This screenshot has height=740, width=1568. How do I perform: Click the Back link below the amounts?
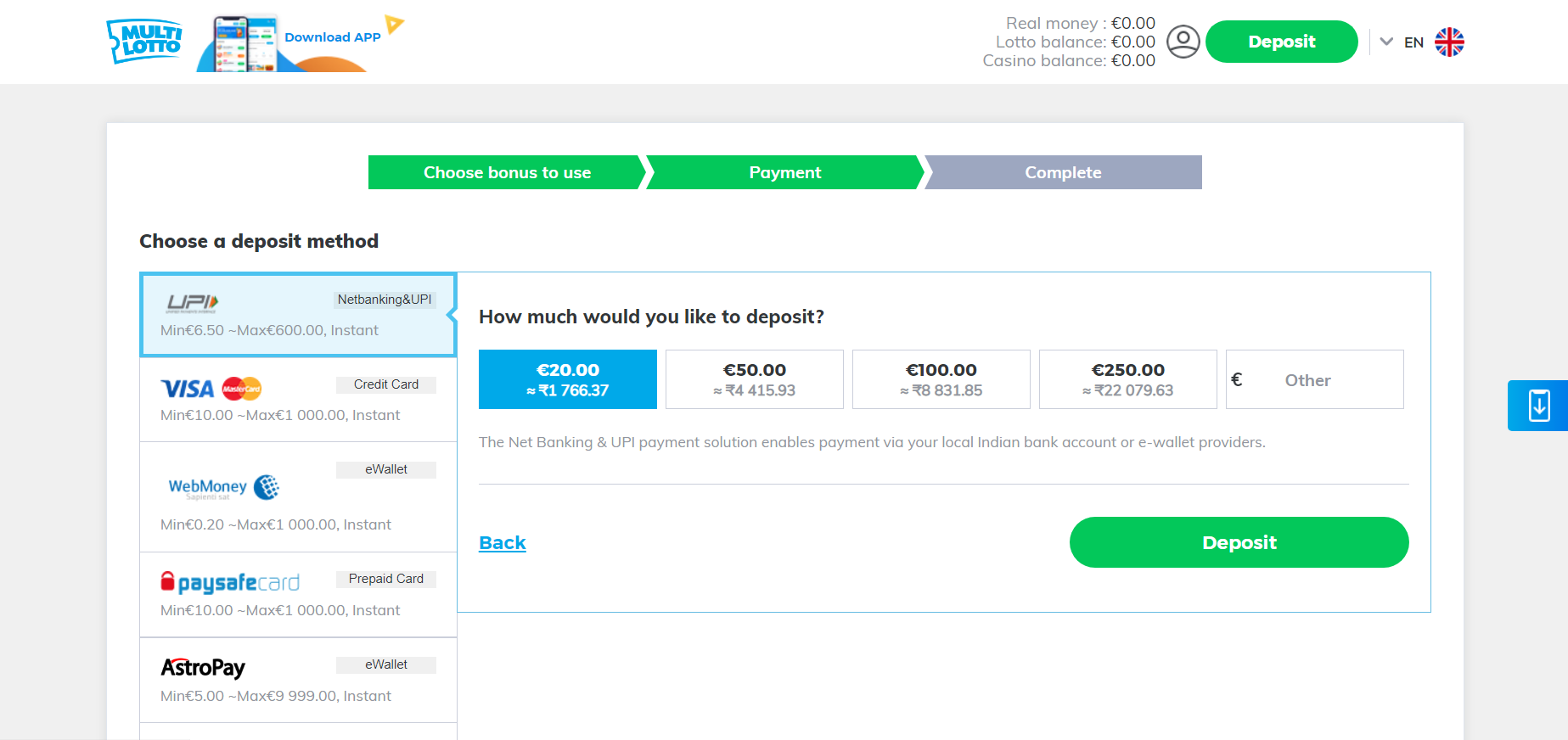502,542
